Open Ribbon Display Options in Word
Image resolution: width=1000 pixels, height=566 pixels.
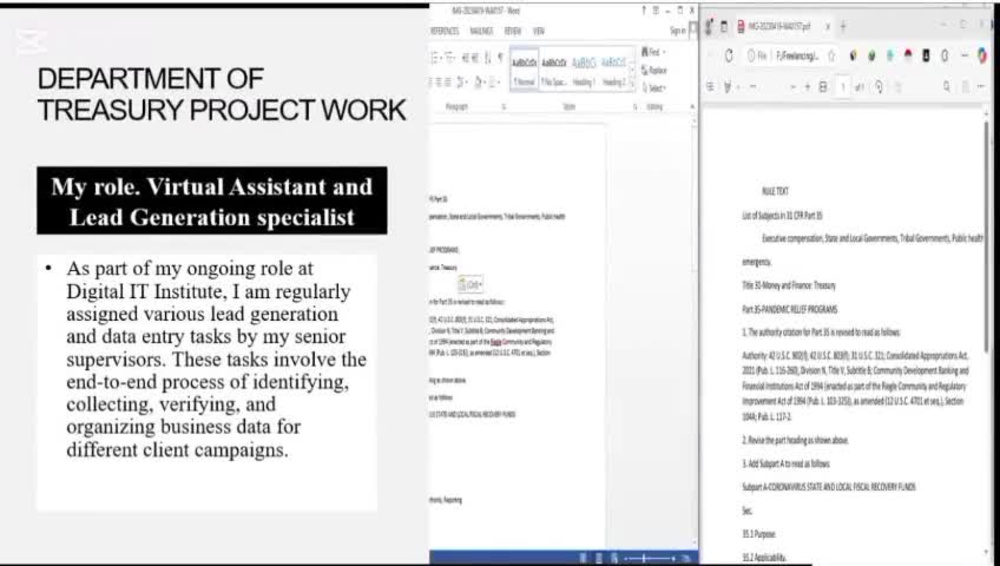[x=656, y=10]
